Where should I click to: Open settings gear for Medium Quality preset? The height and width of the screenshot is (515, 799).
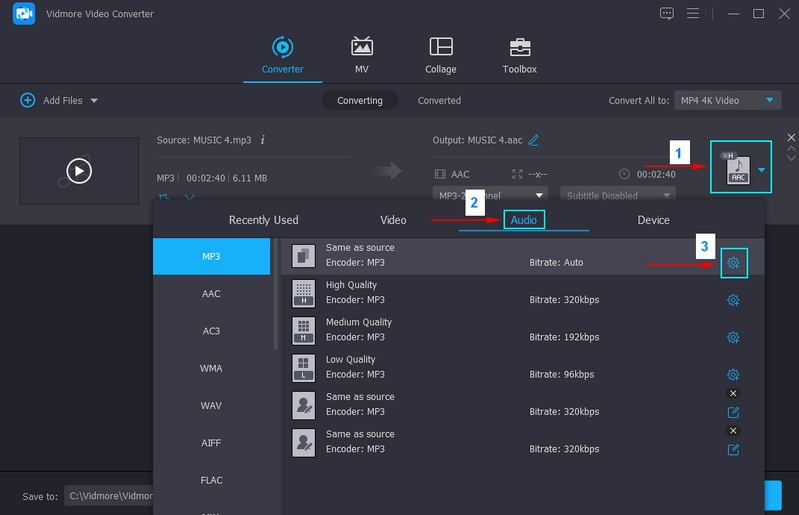(x=733, y=337)
